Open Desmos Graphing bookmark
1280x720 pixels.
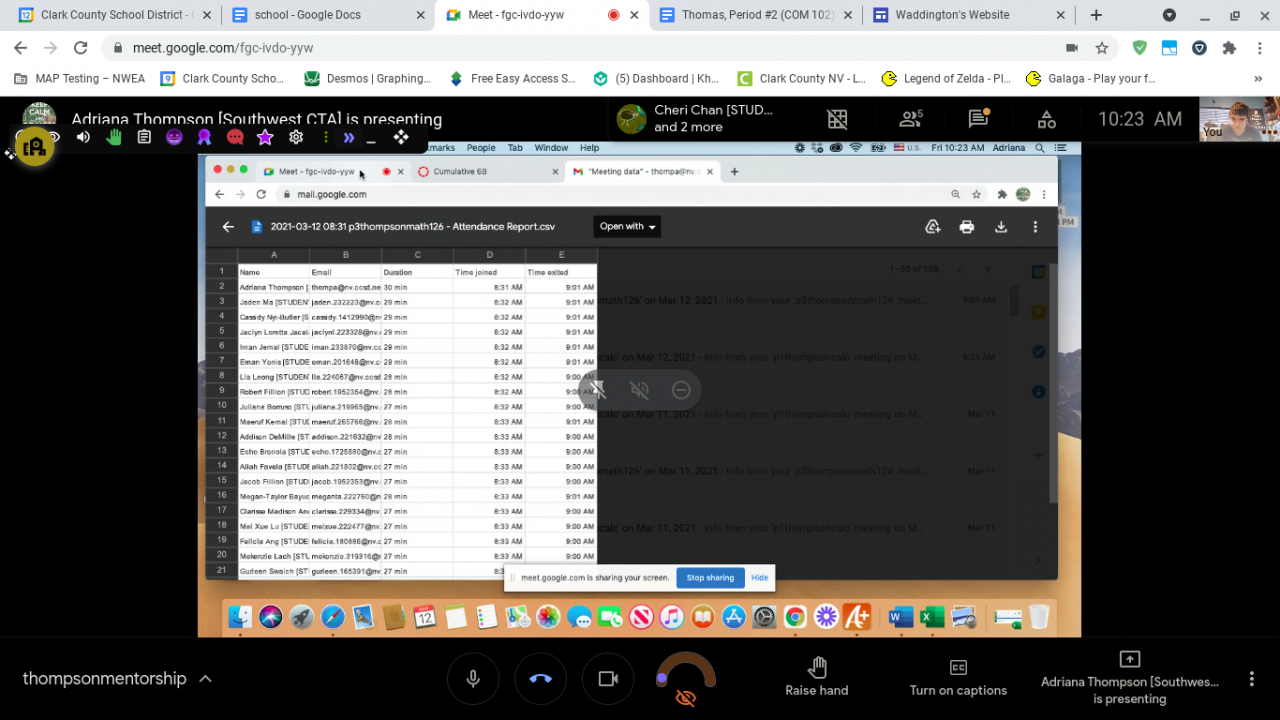point(367,79)
